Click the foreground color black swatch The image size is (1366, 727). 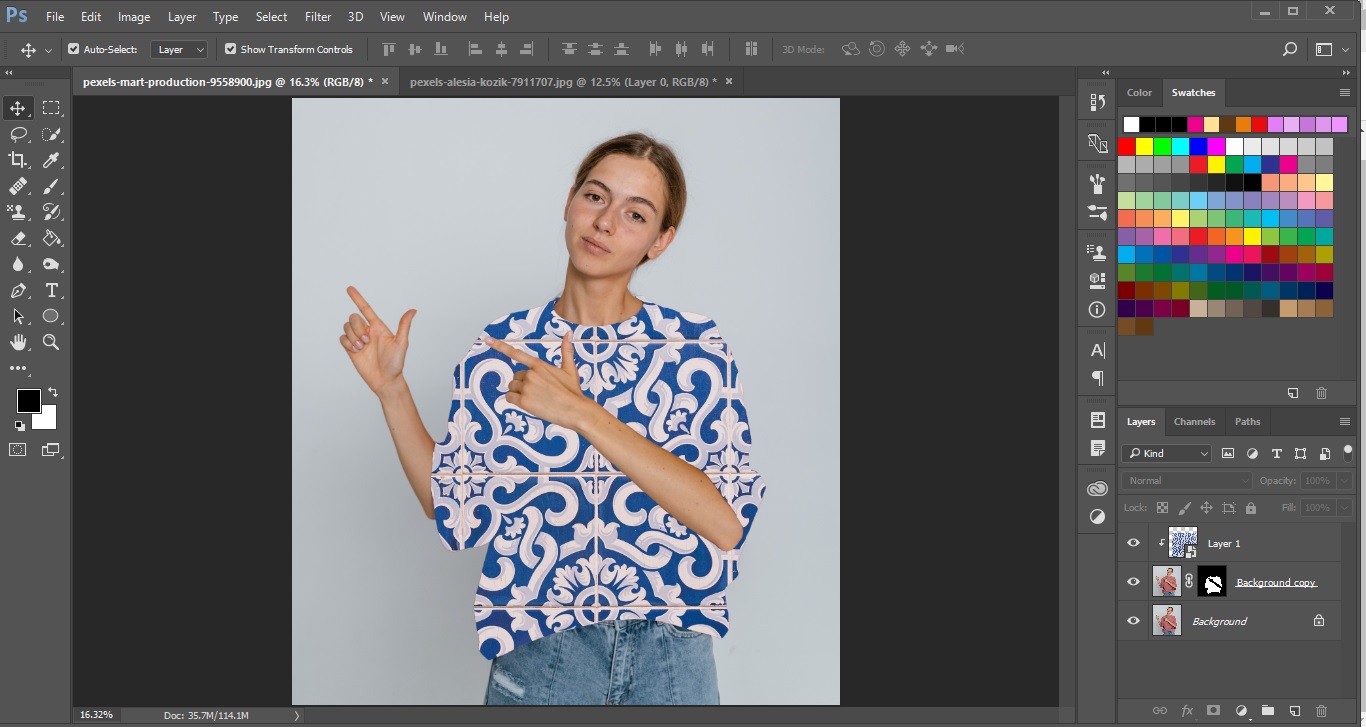(27, 401)
